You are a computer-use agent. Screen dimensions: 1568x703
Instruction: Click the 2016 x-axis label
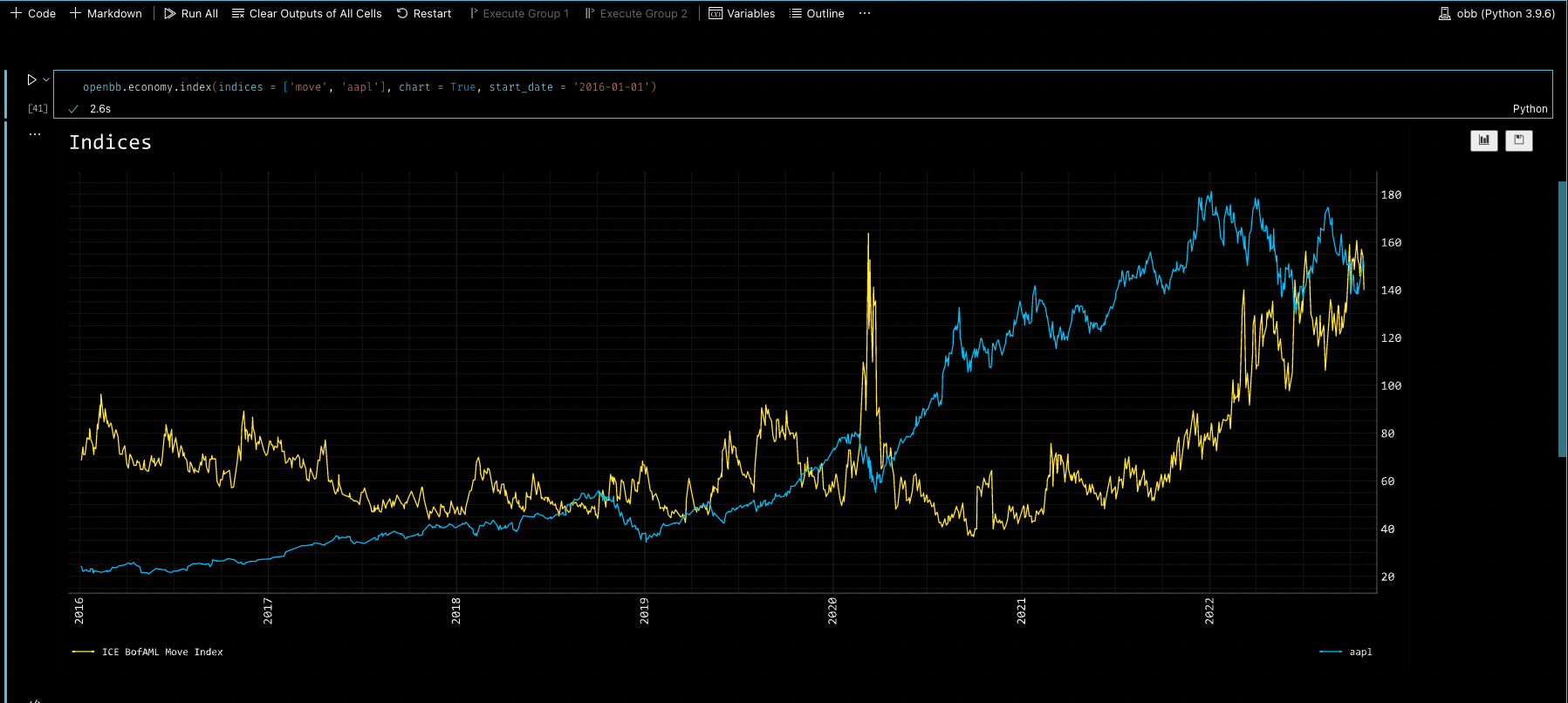79,610
